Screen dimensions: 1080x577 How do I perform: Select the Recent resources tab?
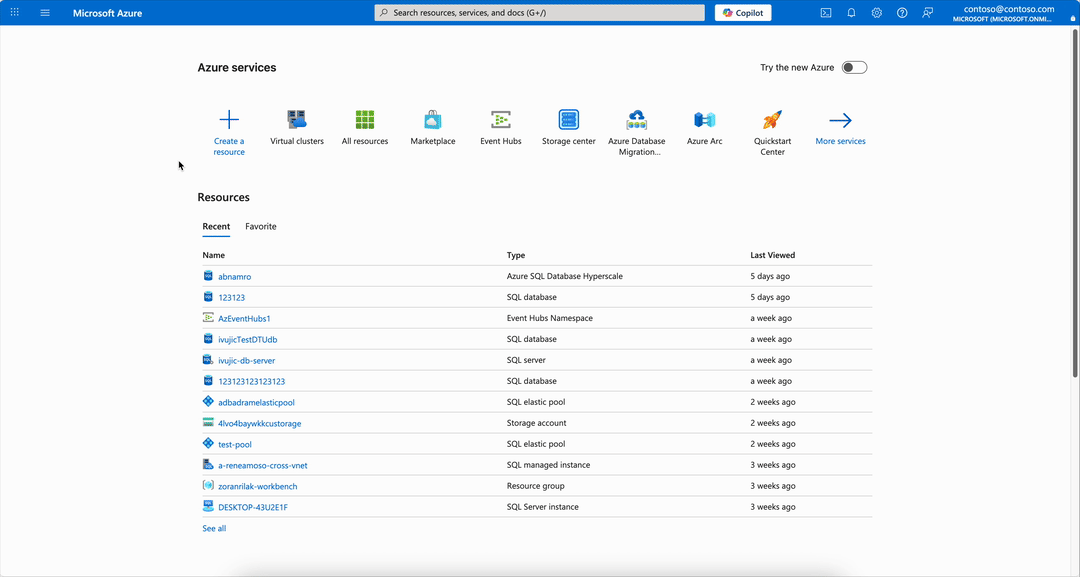click(216, 226)
